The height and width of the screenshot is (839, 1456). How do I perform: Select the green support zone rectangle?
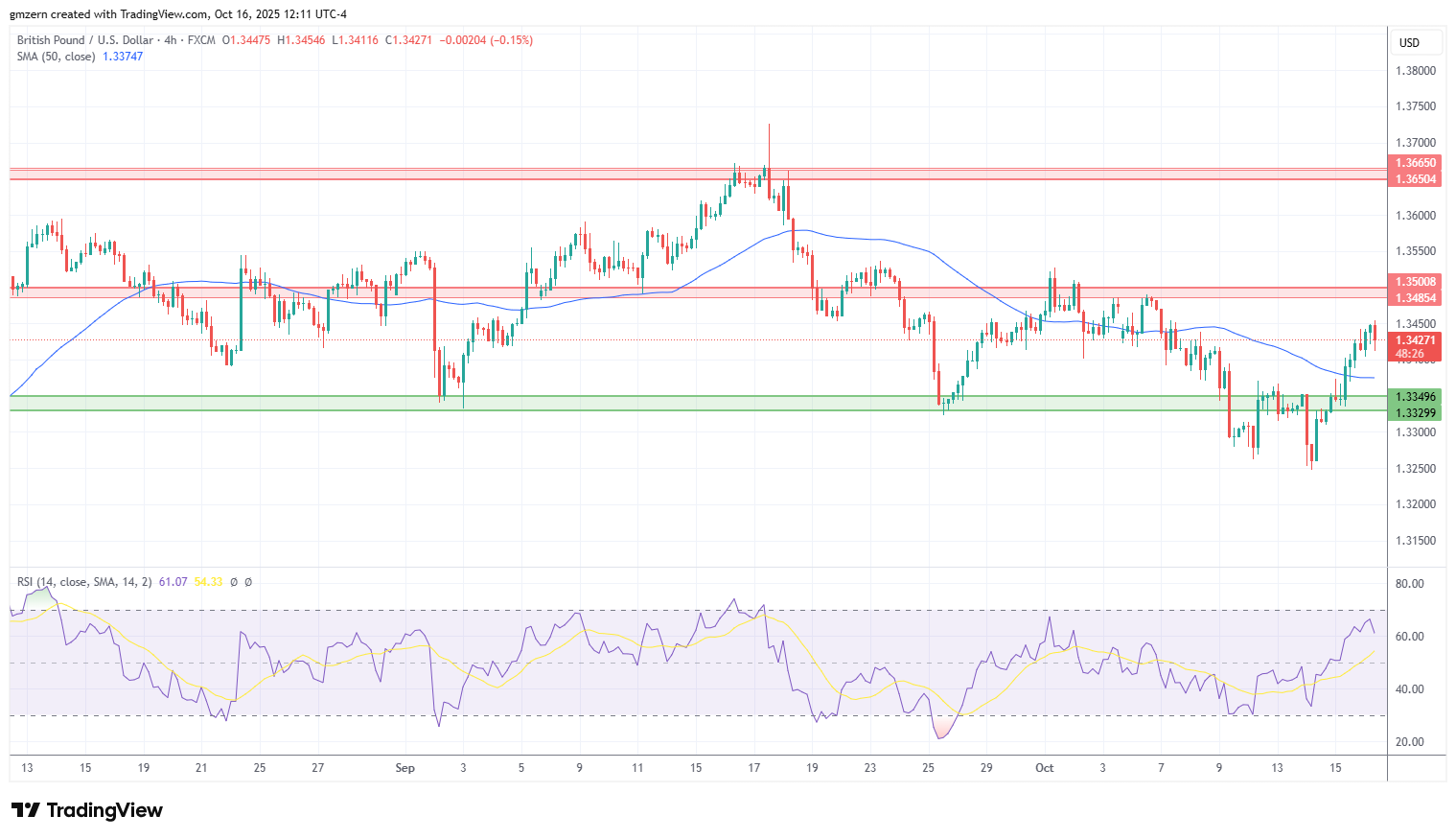698,404
